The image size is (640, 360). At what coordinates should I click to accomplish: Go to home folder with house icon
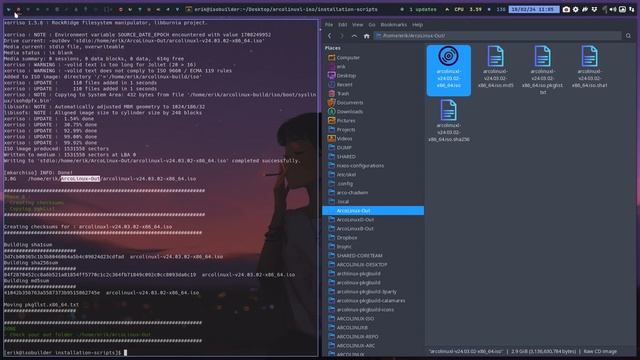[367, 36]
